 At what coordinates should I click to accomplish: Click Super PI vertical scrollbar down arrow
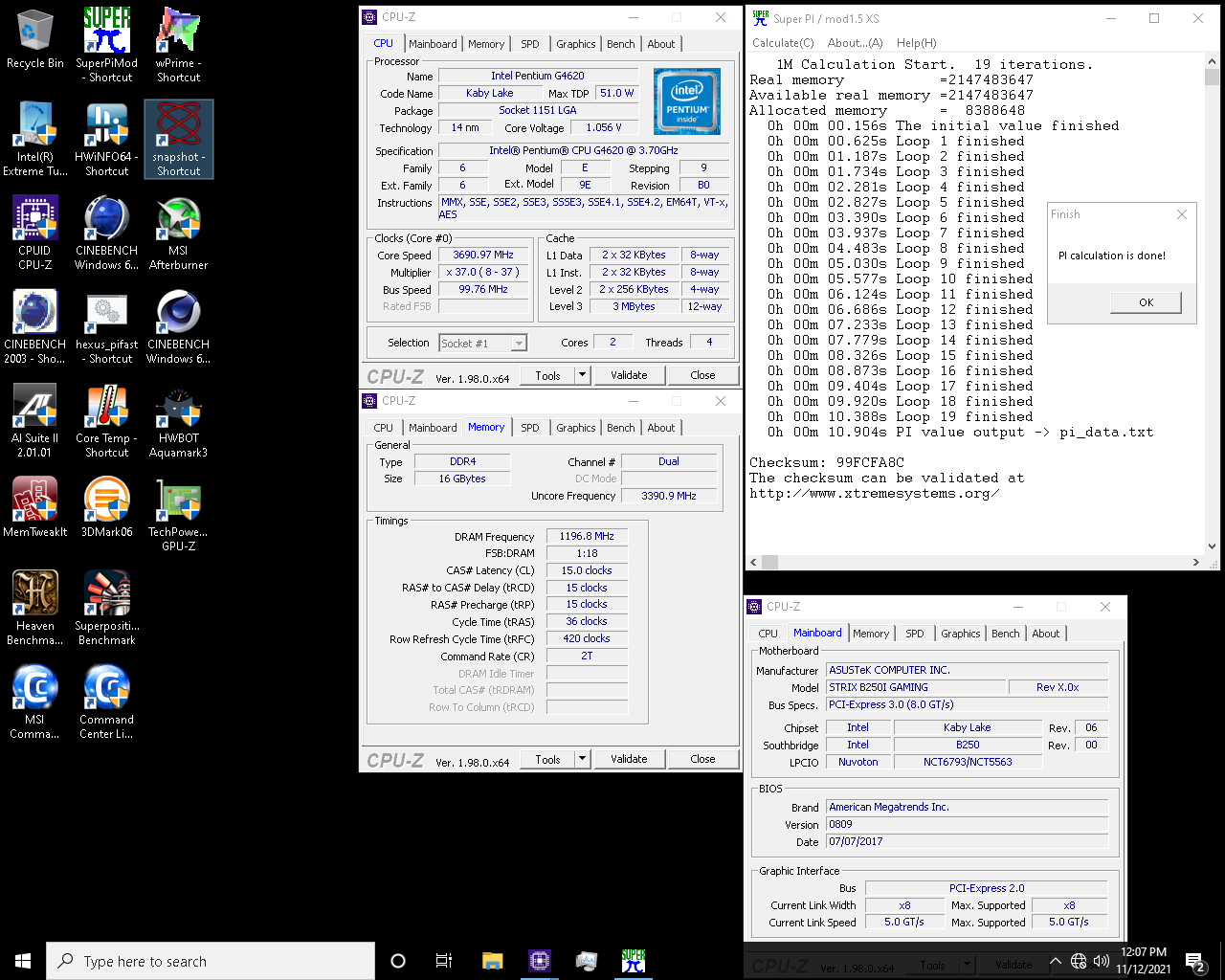tap(1213, 546)
